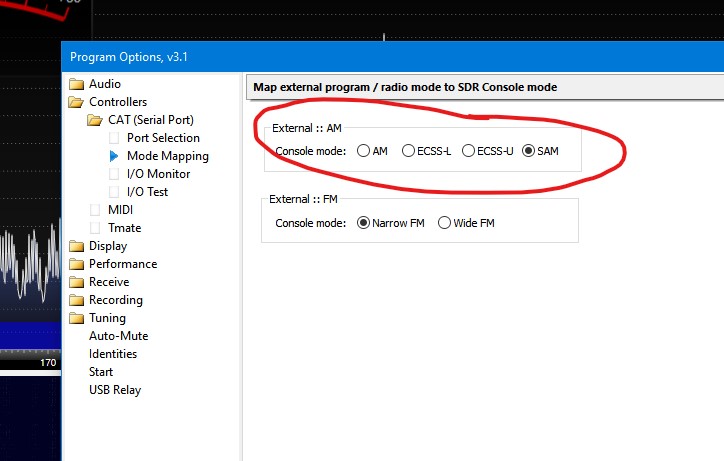This screenshot has width=724, height=461.
Task: Open I/O Monitor page in tree
Action: pyautogui.click(x=158, y=174)
